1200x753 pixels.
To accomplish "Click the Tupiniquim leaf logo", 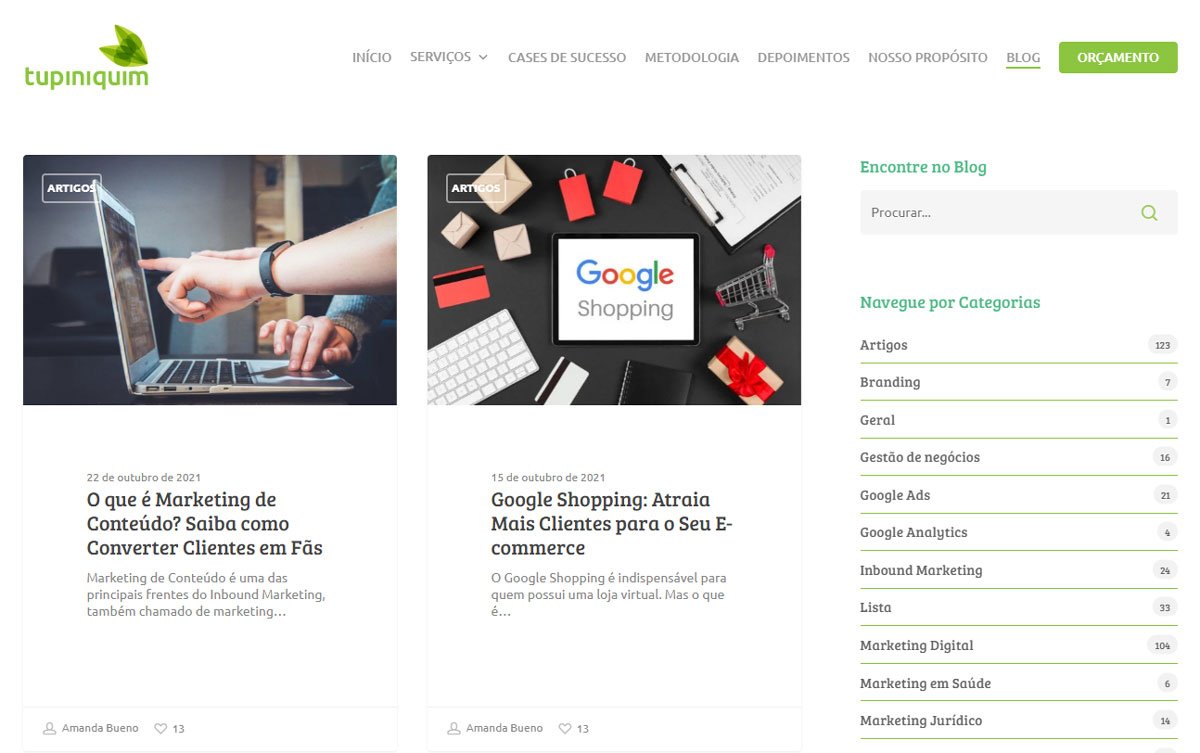I will pyautogui.click(x=87, y=57).
